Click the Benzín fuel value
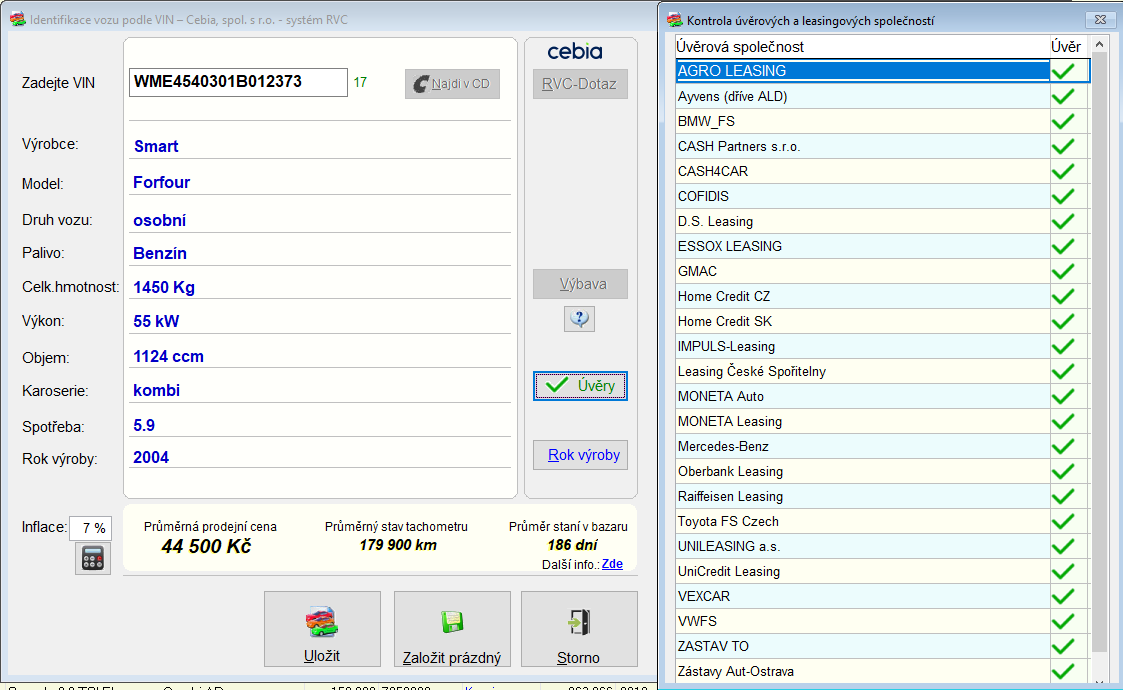Screen dimensions: 1123x690 [160, 254]
